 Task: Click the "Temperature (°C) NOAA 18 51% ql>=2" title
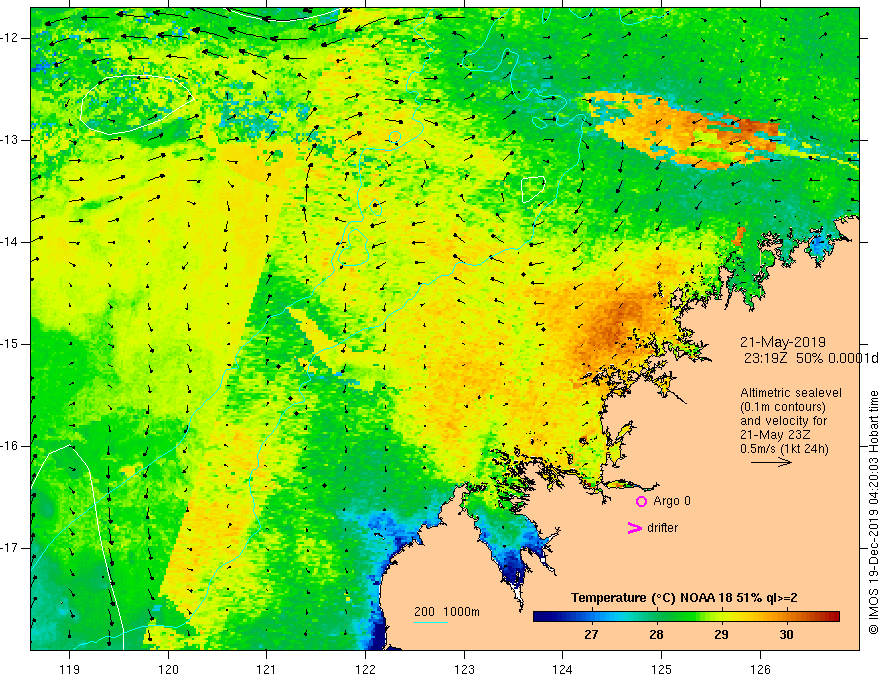point(684,598)
